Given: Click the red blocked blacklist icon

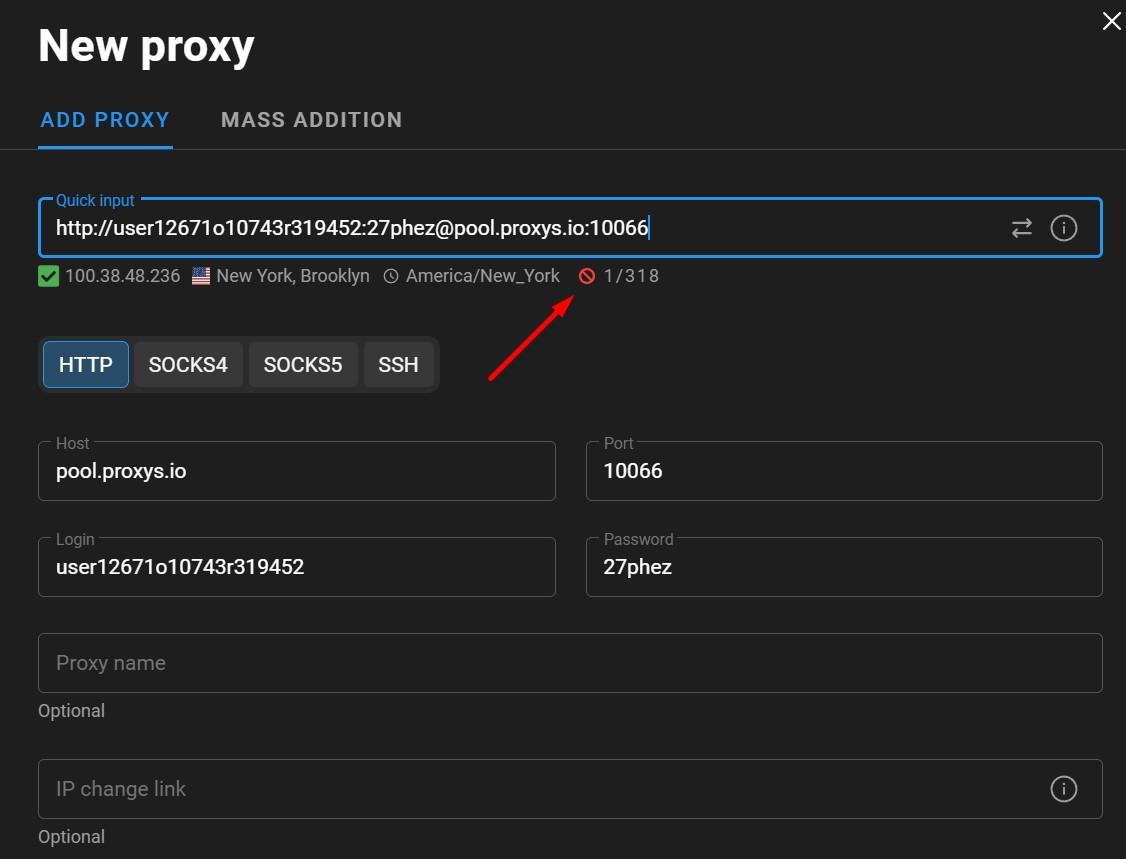Looking at the screenshot, I should pos(587,276).
